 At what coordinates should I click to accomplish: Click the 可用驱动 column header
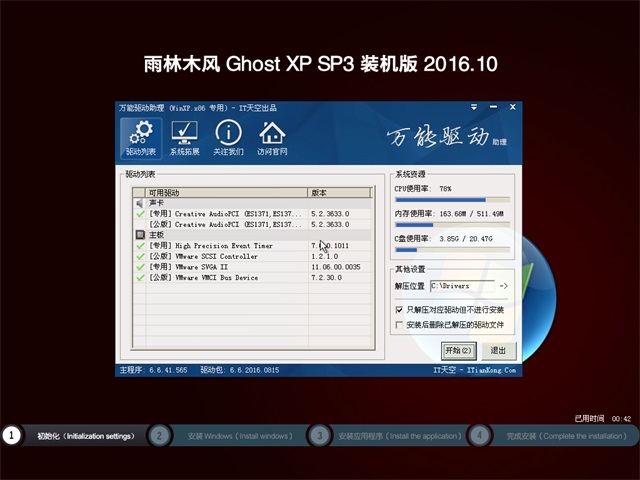pyautogui.click(x=226, y=193)
